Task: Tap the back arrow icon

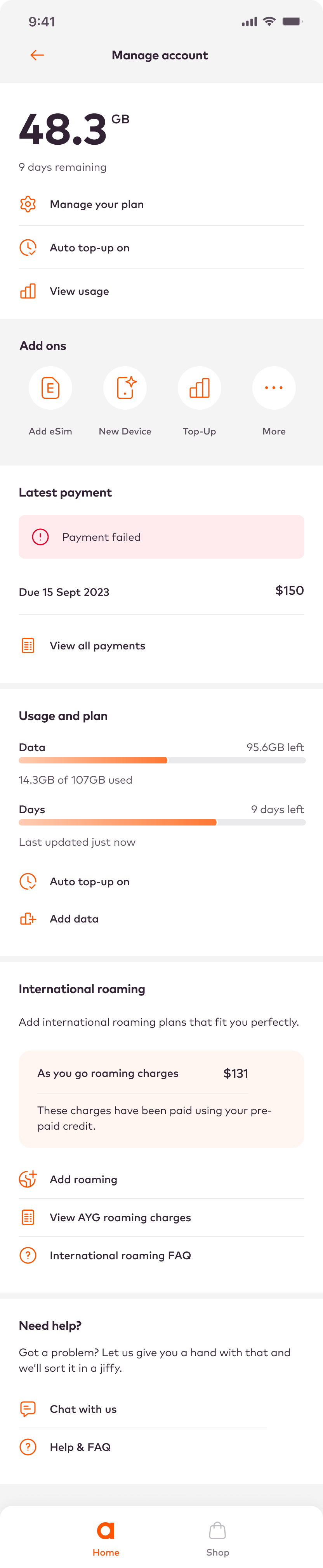Action: click(x=37, y=55)
